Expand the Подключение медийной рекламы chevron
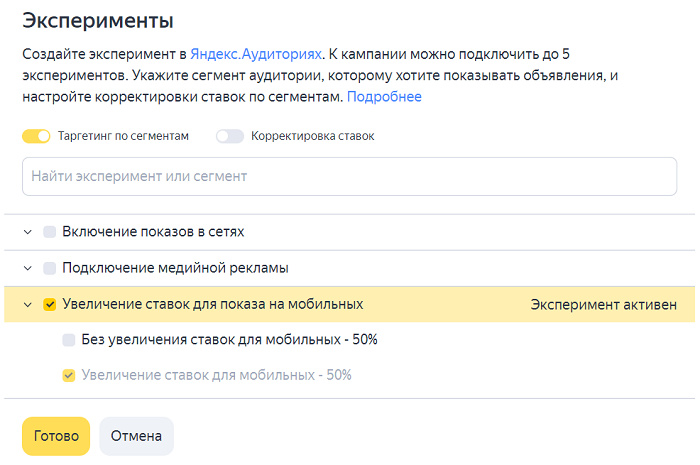Screen dimensions: 700x465 pos(28,268)
